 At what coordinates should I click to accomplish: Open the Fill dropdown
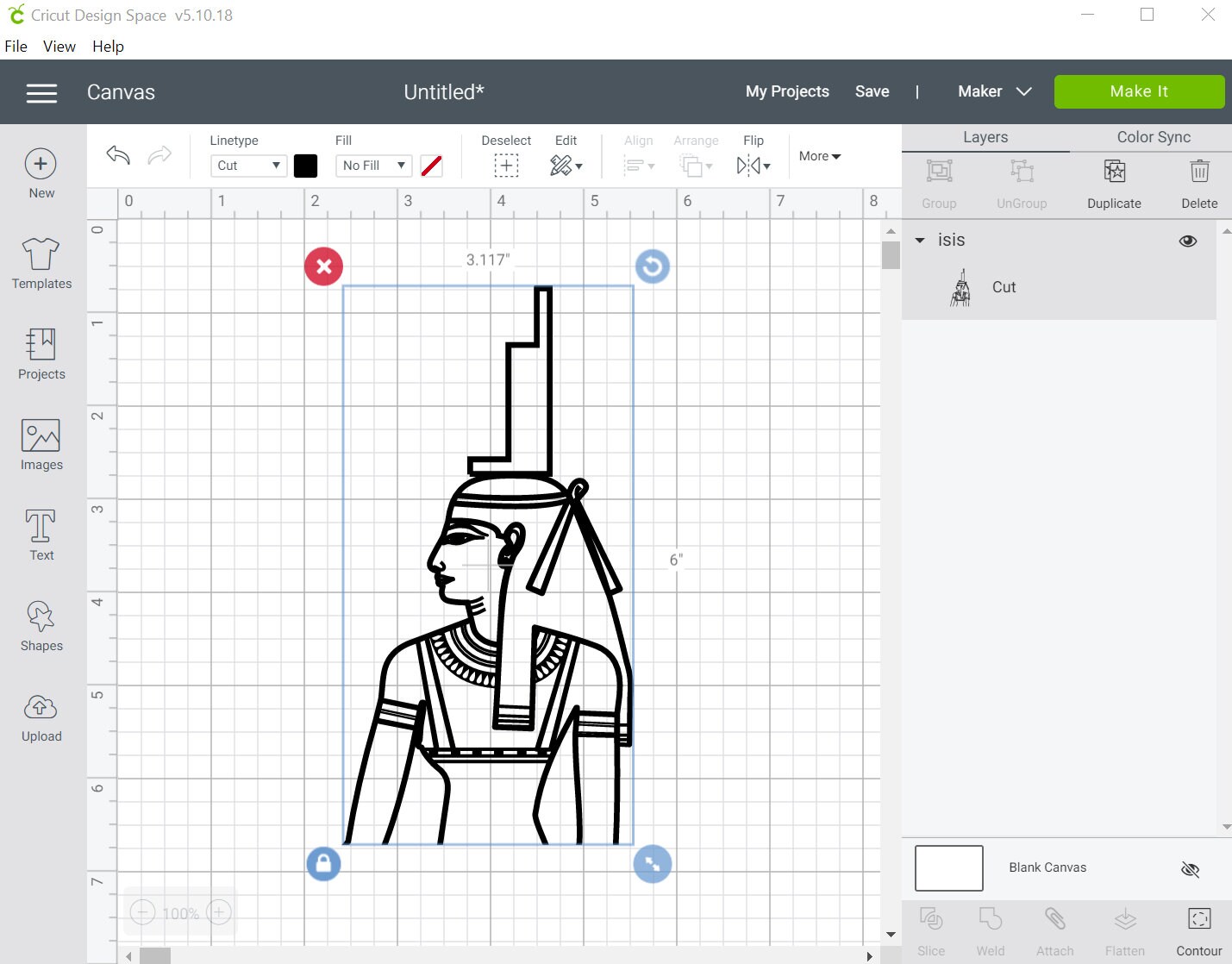[373, 166]
